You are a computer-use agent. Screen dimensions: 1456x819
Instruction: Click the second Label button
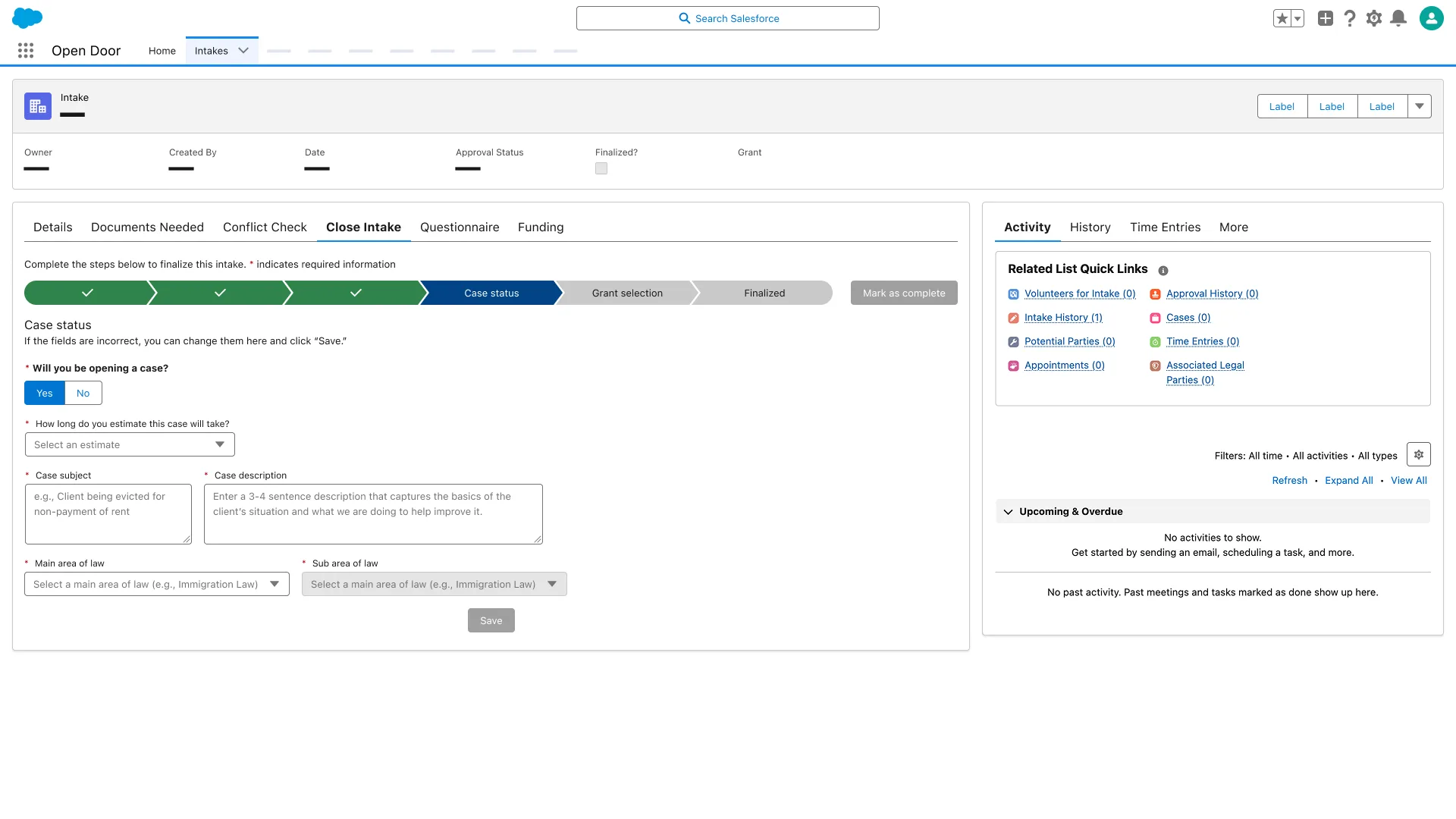click(1332, 106)
